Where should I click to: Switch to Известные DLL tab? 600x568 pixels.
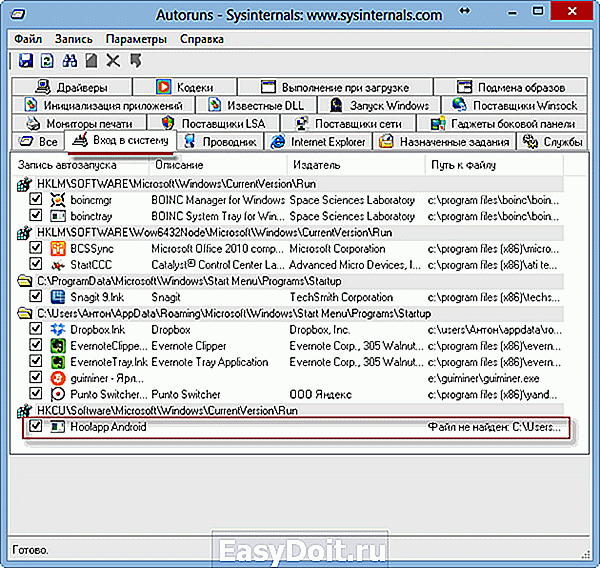click(x=256, y=105)
